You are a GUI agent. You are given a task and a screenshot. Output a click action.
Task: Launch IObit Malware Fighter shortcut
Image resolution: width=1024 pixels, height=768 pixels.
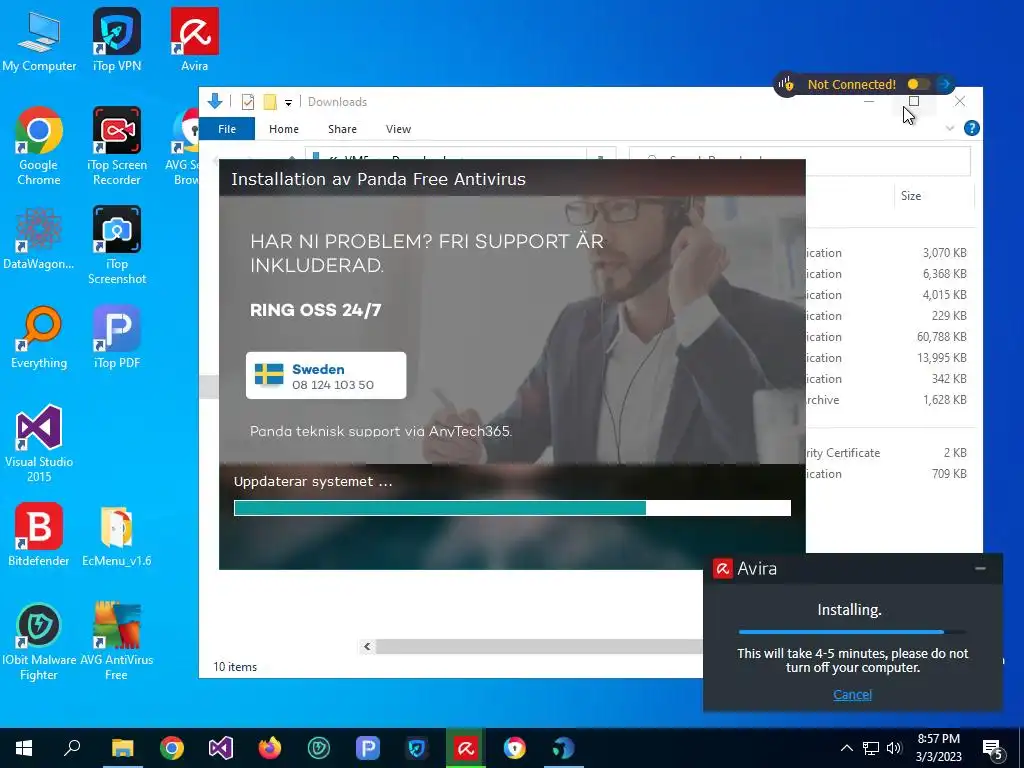click(39, 642)
